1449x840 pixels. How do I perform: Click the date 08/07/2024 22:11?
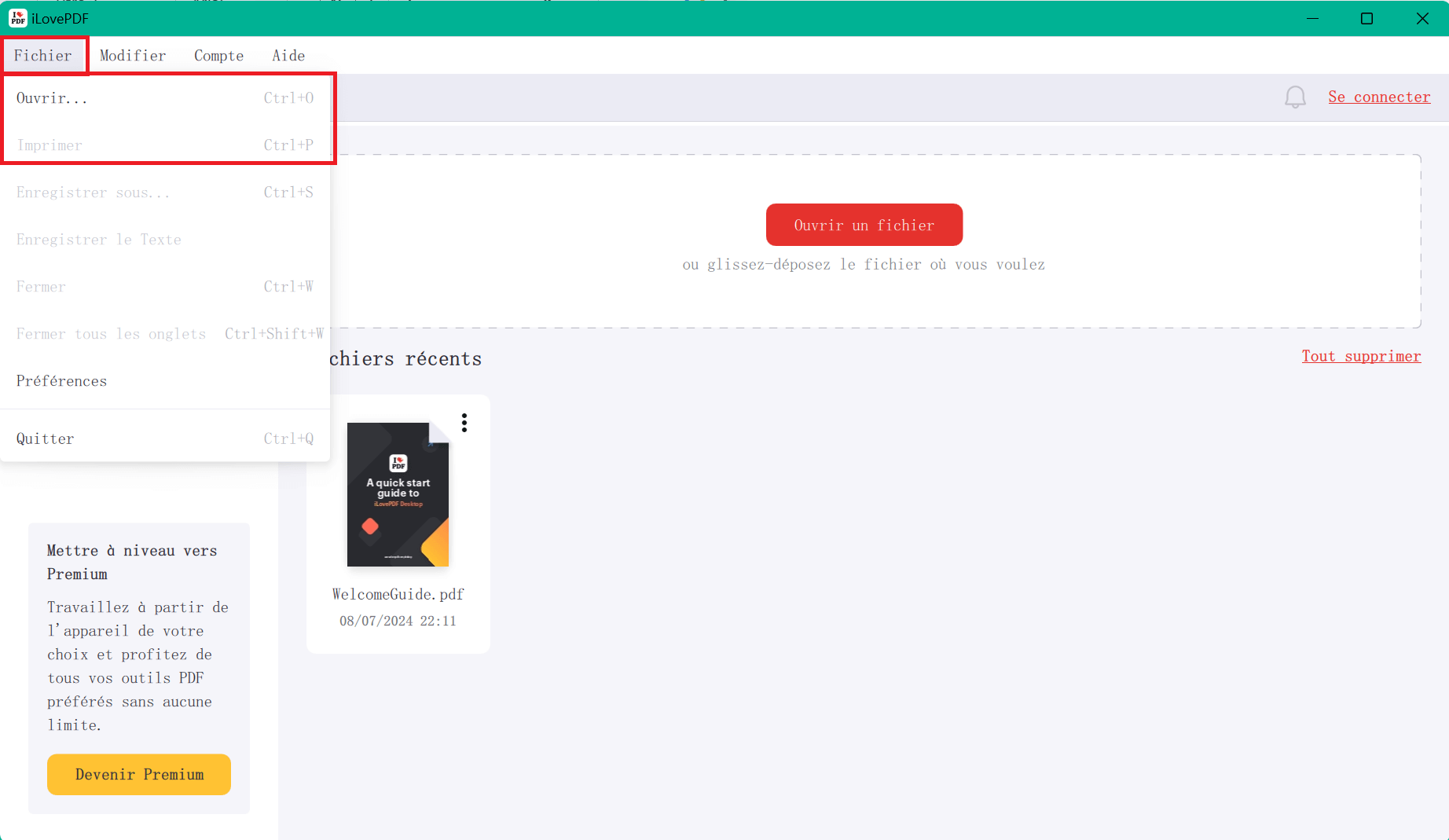(x=398, y=621)
